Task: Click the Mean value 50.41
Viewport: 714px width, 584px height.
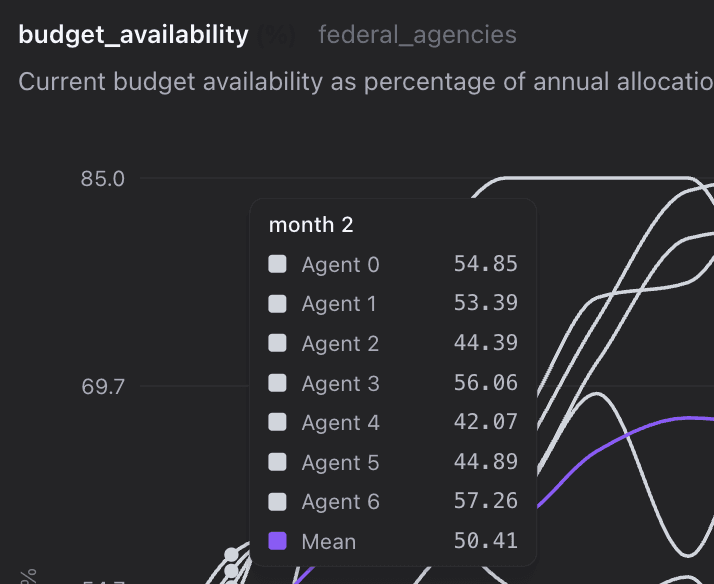Action: pos(486,541)
